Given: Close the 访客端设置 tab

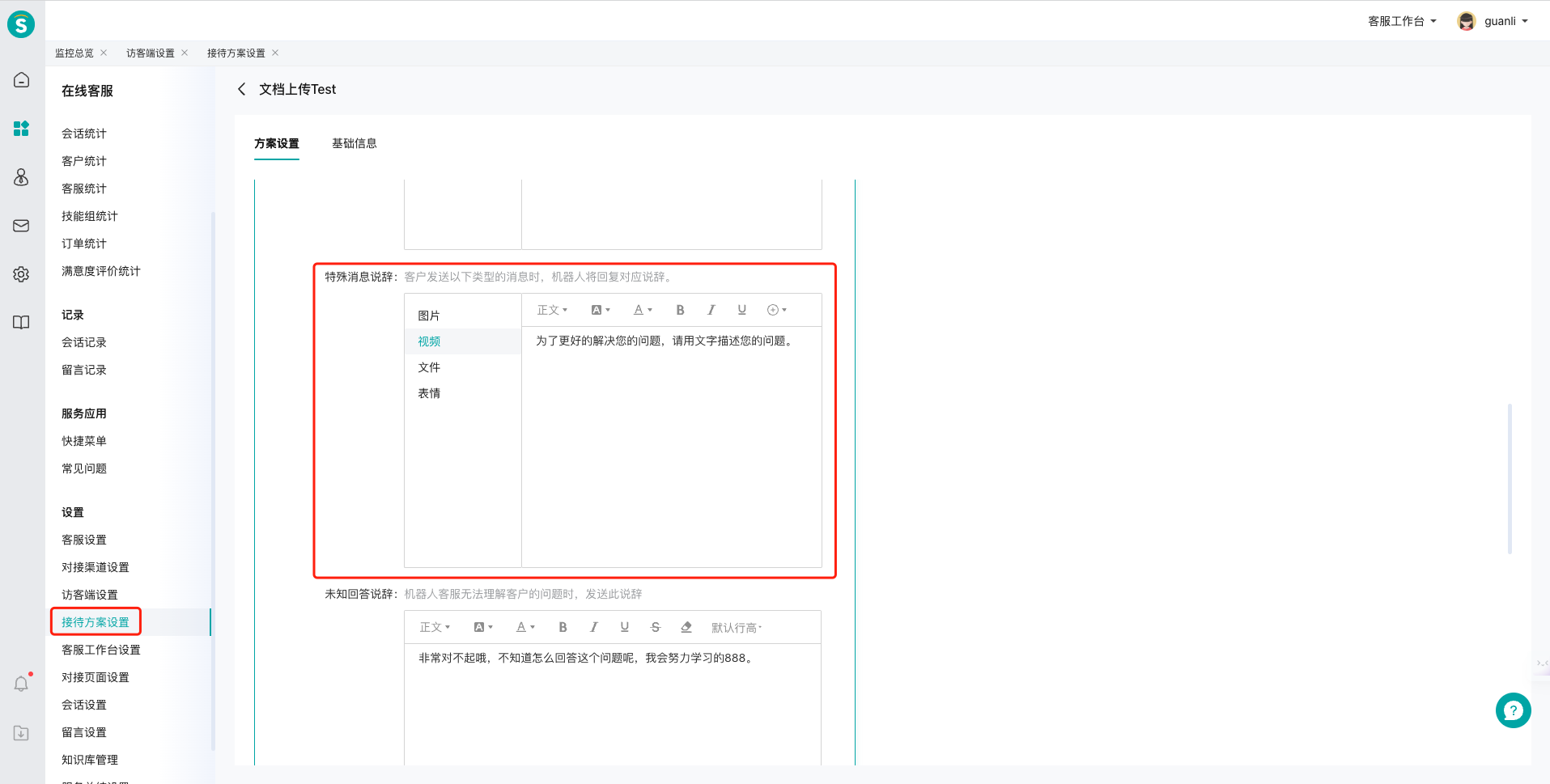Looking at the screenshot, I should [185, 53].
